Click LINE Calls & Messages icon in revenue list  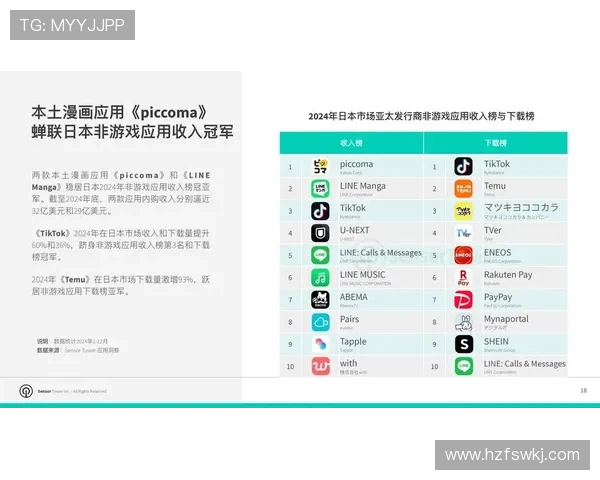(x=320, y=255)
